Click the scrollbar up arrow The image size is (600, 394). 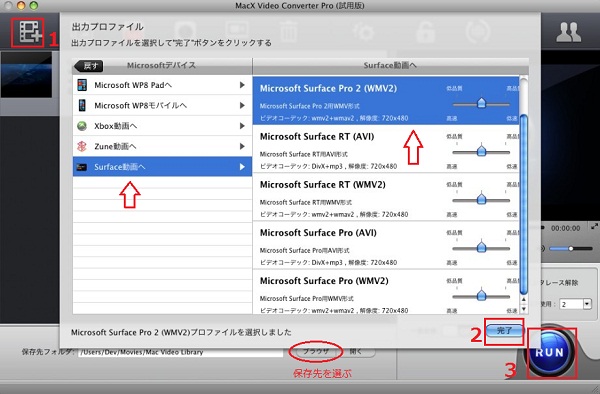[523, 300]
